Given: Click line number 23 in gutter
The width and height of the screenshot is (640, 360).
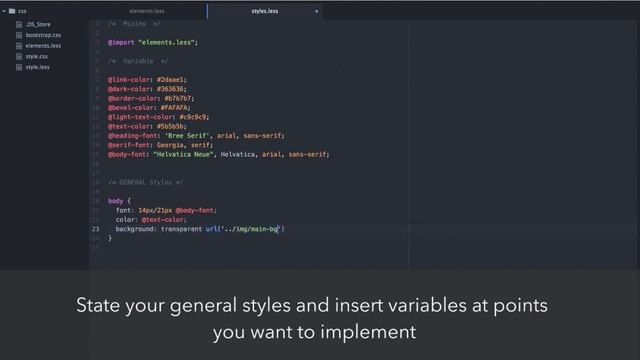Looking at the screenshot, I should 96,229.
